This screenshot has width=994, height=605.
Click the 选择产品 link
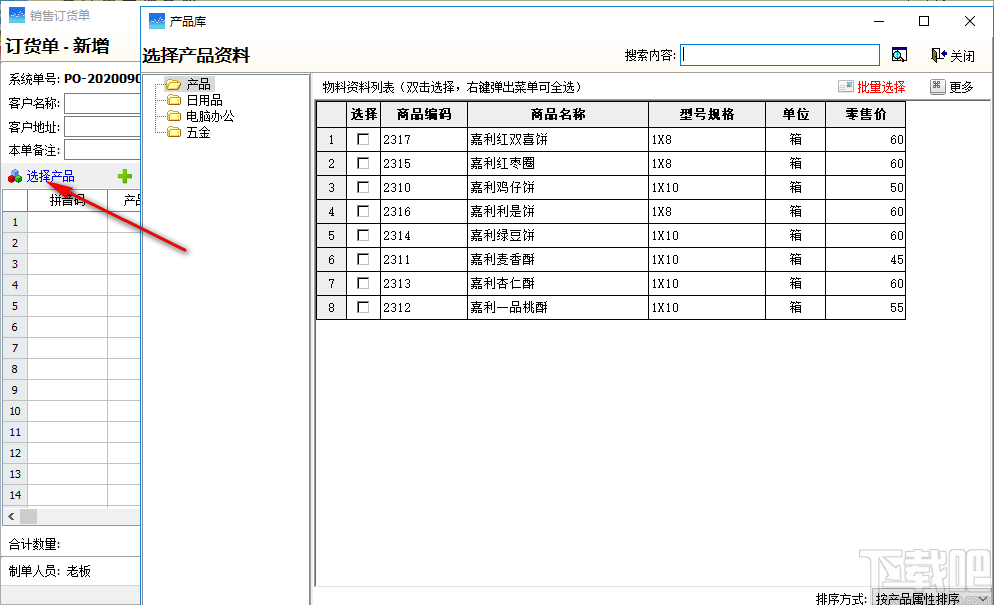52,176
